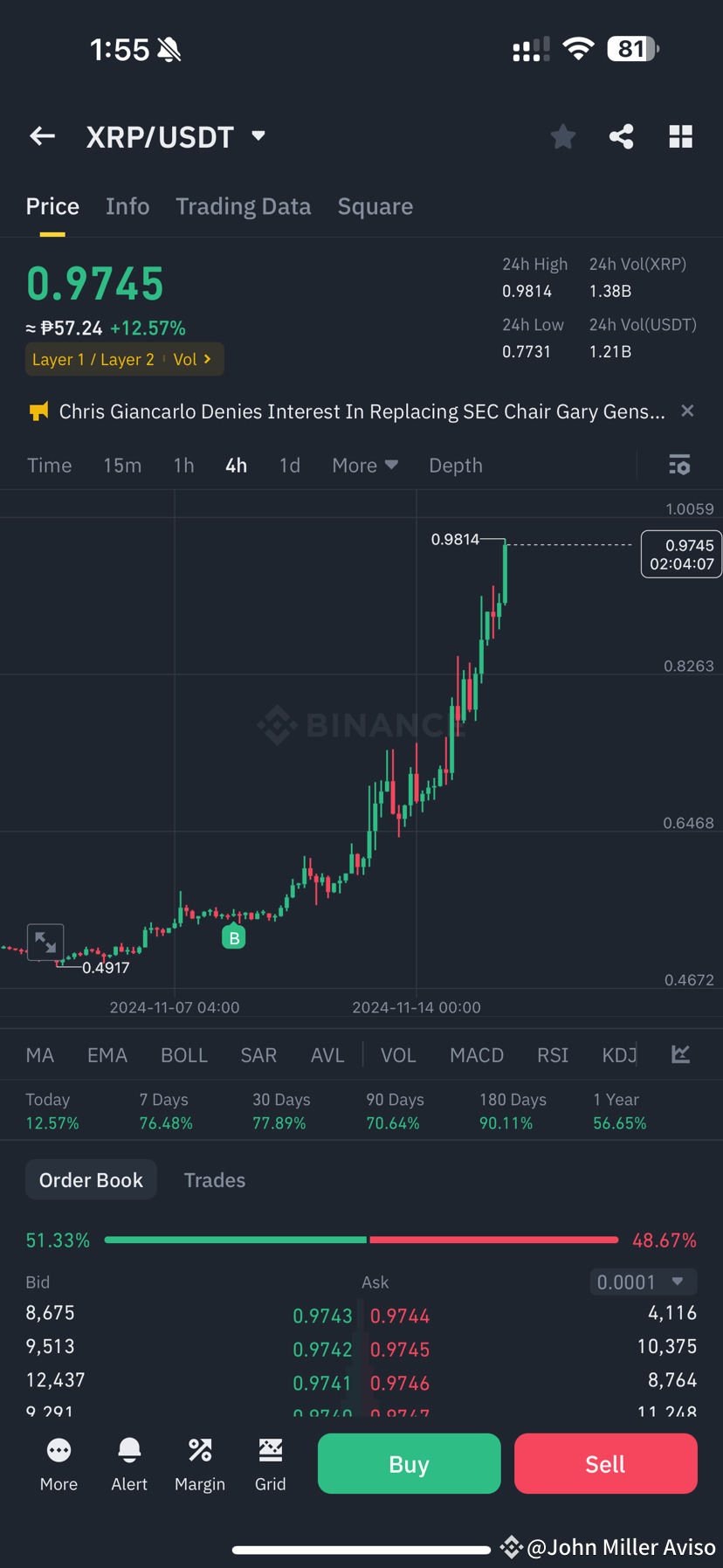Open the markets grid icon beside share
This screenshot has height=1568, width=723.
click(680, 136)
